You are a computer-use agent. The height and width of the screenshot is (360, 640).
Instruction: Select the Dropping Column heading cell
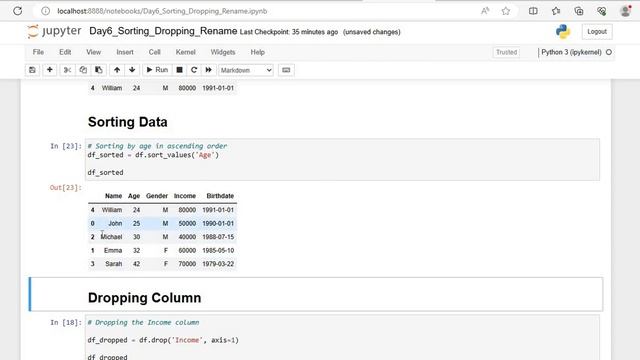pyautogui.click(x=144, y=298)
